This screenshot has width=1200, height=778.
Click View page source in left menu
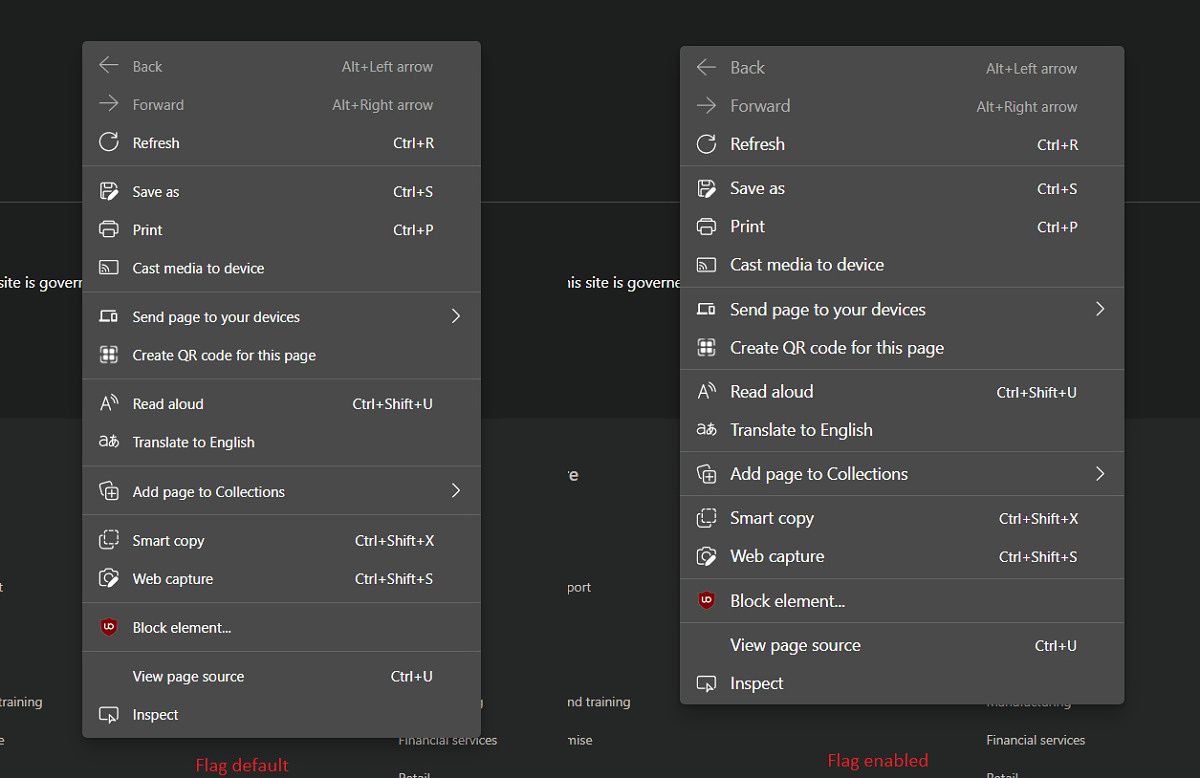pos(189,676)
